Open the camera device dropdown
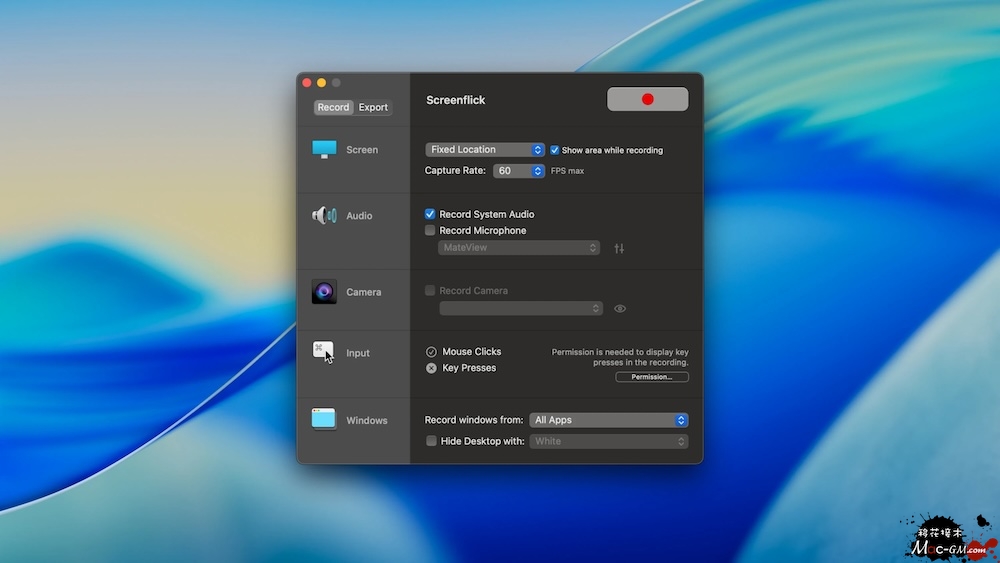This screenshot has height=563, width=1000. (521, 309)
